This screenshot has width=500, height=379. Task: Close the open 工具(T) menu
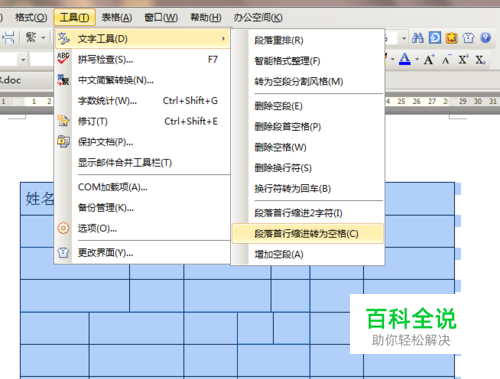pos(74,17)
